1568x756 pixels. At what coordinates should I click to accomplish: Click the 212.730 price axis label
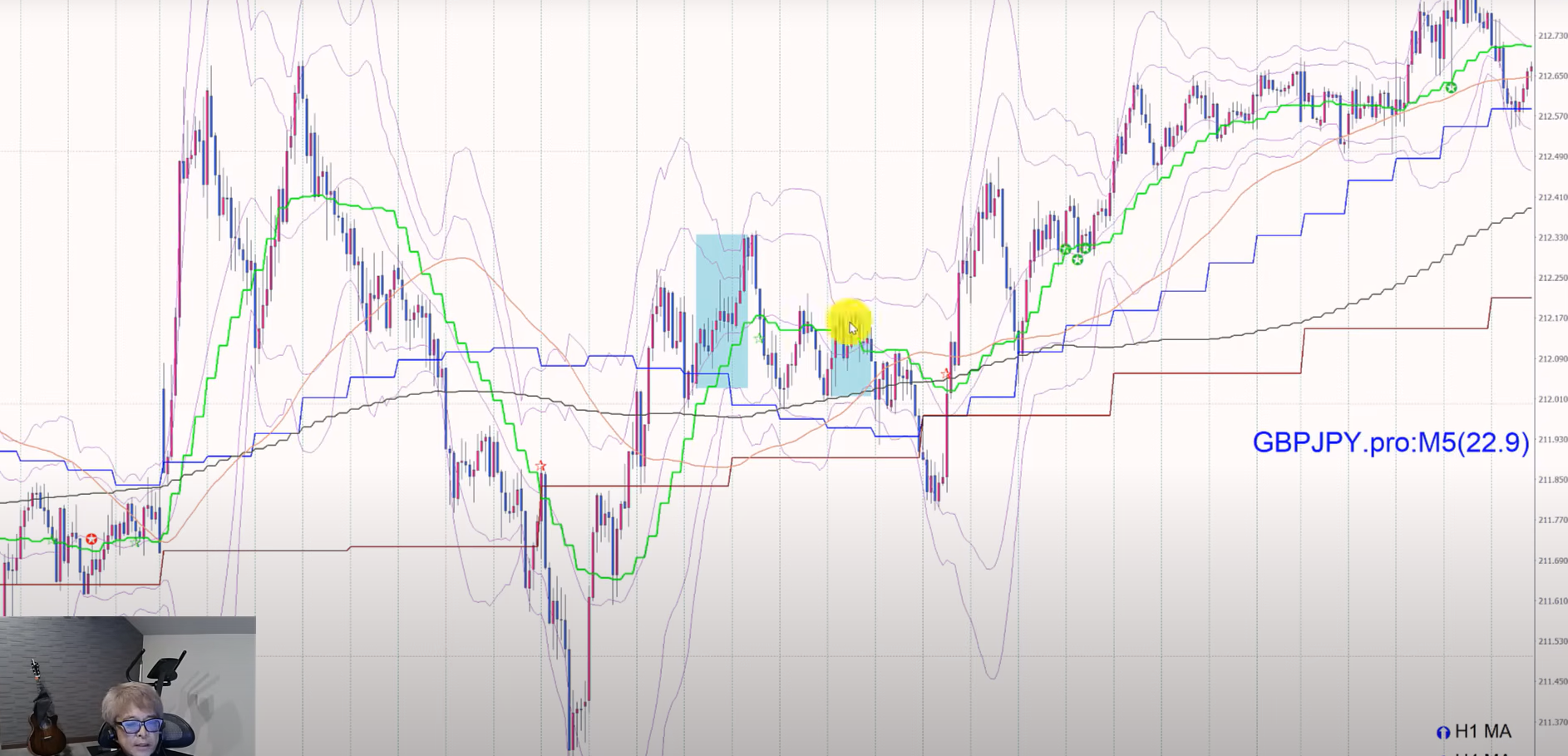[x=1552, y=36]
